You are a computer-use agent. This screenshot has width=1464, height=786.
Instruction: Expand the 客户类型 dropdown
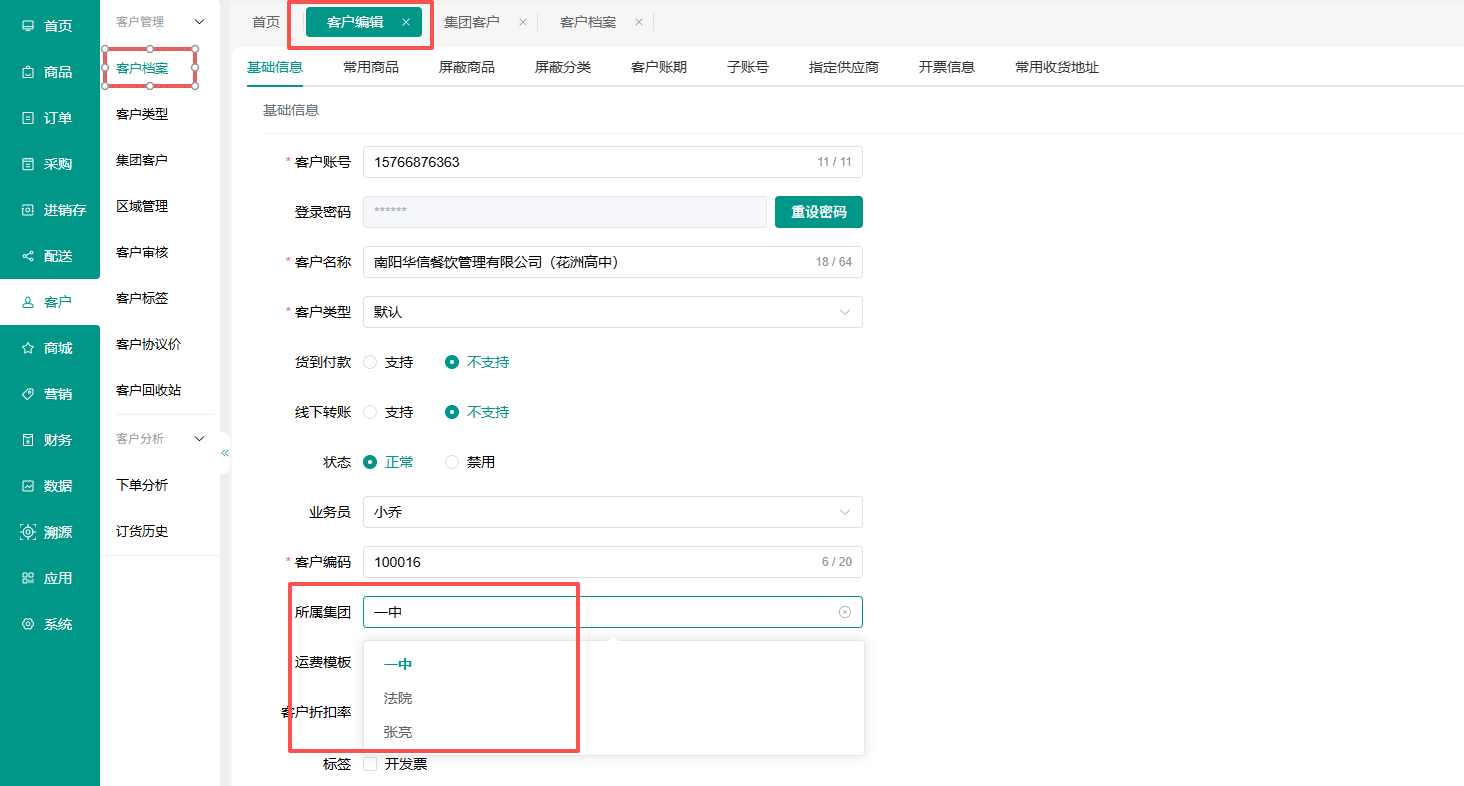coord(612,312)
